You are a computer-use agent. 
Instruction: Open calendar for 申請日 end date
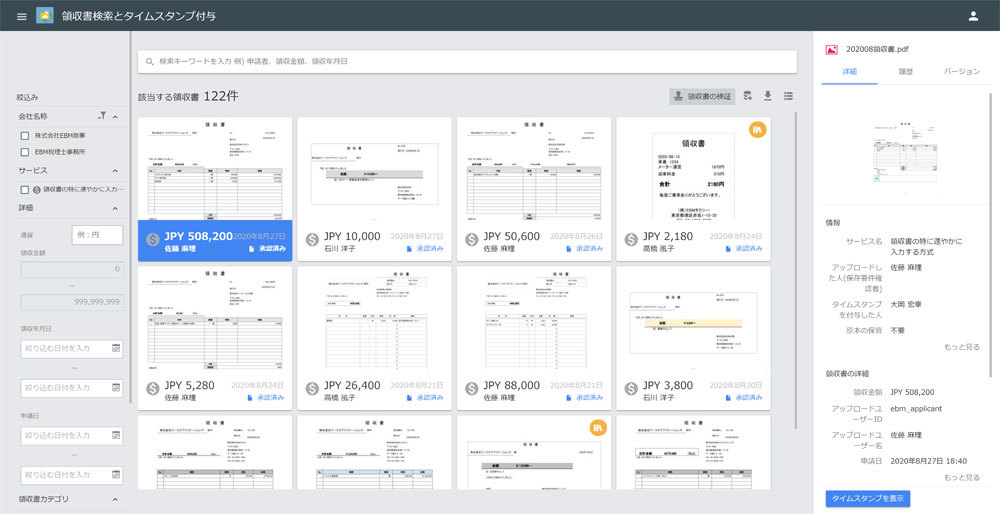[116, 475]
